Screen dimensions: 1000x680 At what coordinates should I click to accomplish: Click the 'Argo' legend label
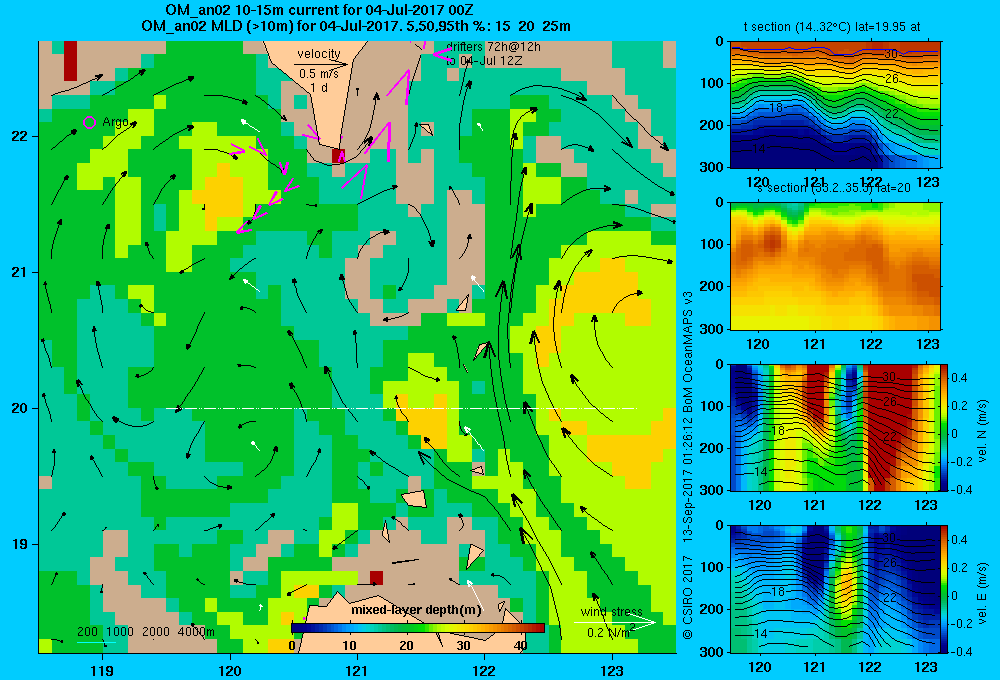click(x=115, y=122)
